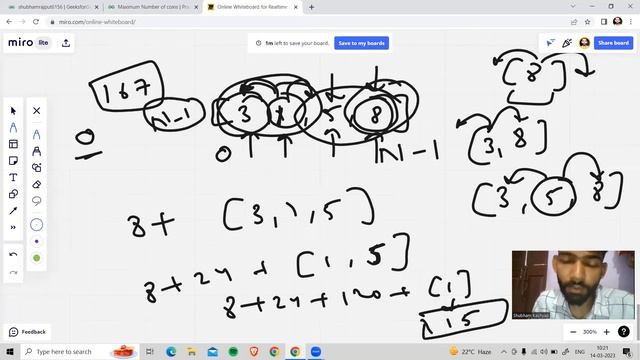
Task: Click the timer icon beside save notice
Action: pos(258,43)
